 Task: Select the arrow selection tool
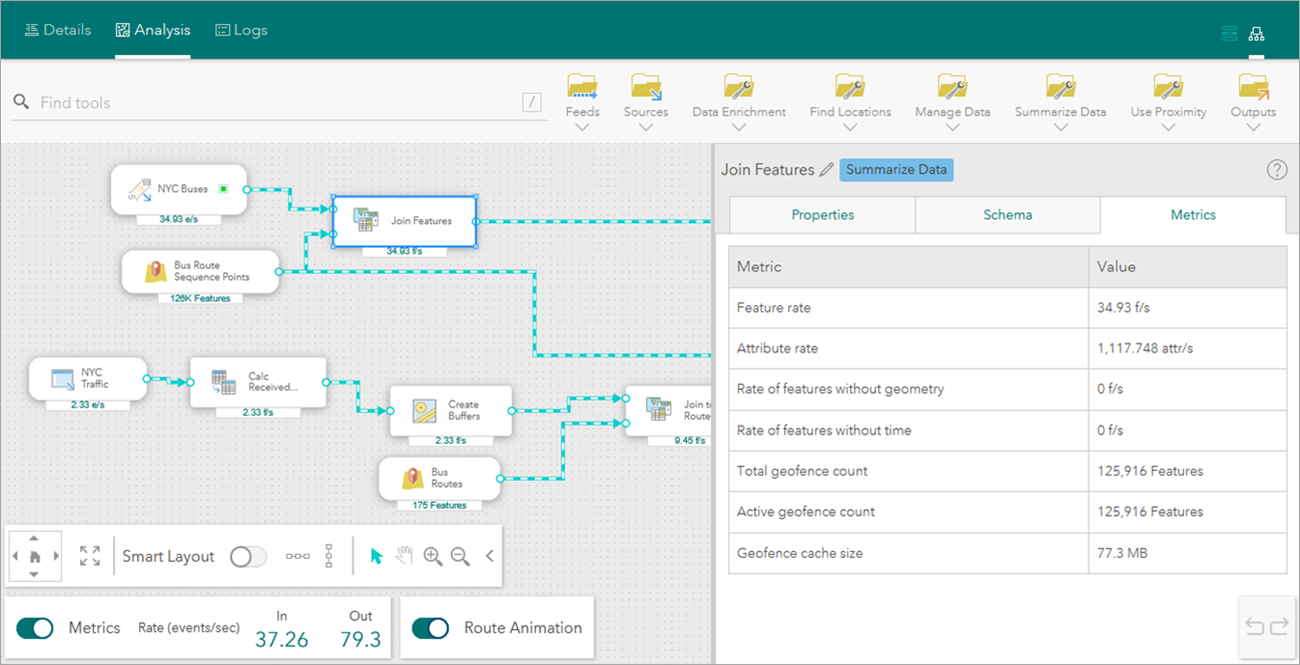(x=377, y=556)
